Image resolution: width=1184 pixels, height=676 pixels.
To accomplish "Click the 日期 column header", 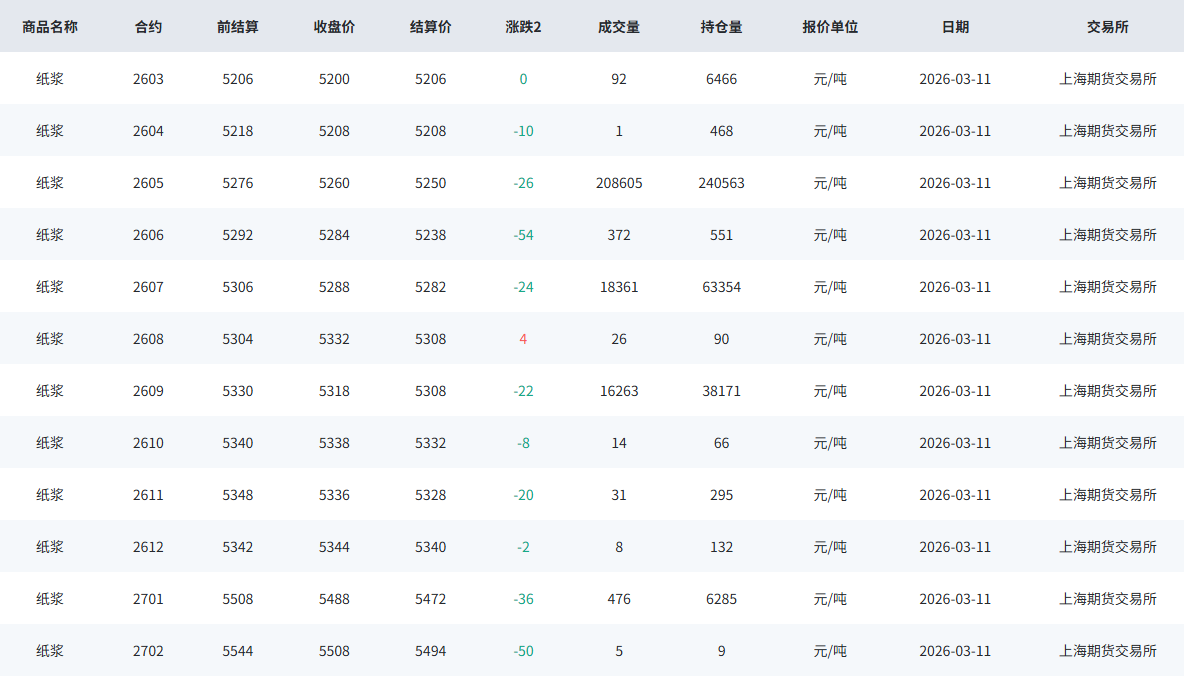I will tap(955, 27).
